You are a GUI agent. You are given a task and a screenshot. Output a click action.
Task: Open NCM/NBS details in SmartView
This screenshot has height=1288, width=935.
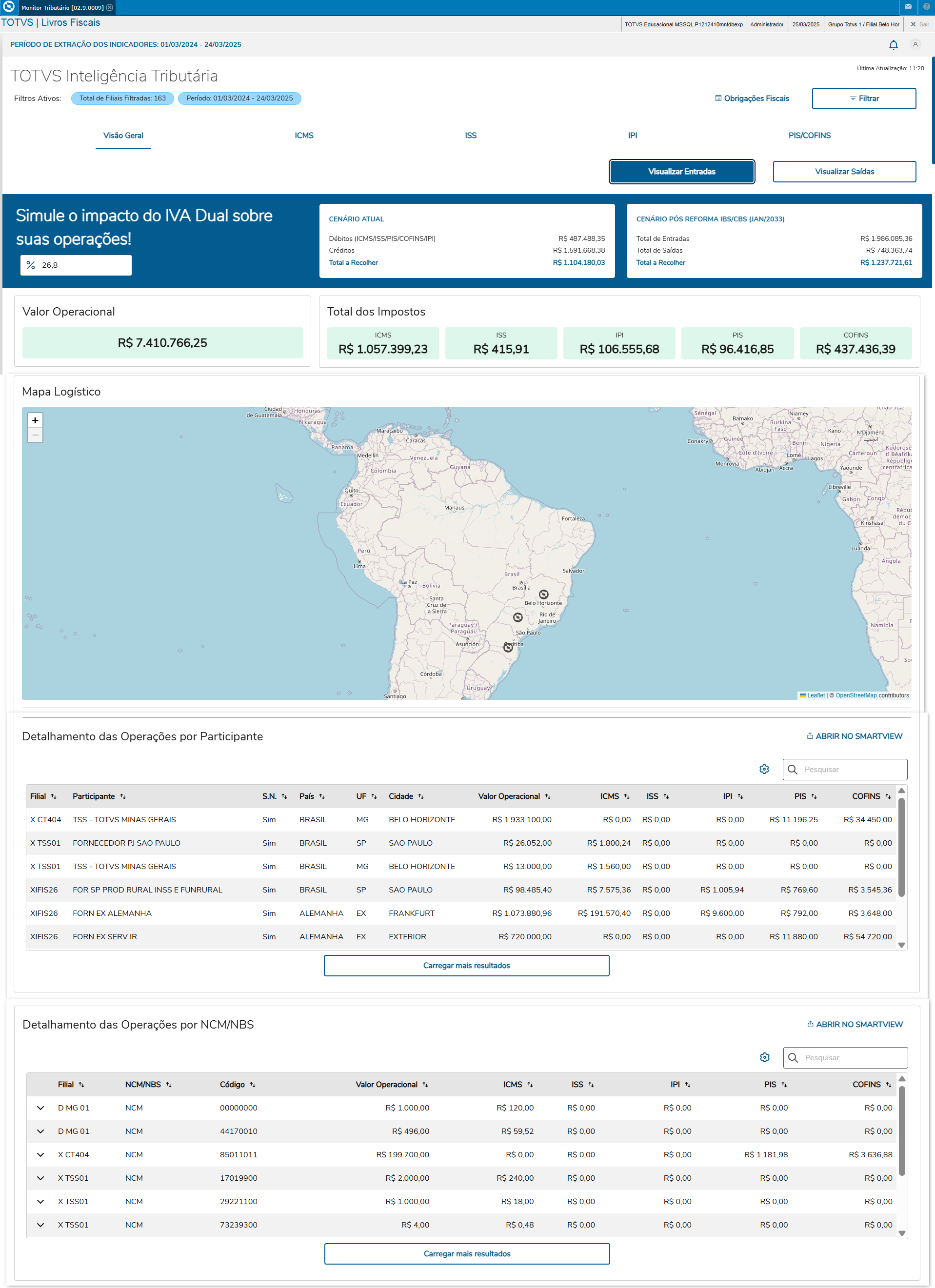[x=855, y=1024]
